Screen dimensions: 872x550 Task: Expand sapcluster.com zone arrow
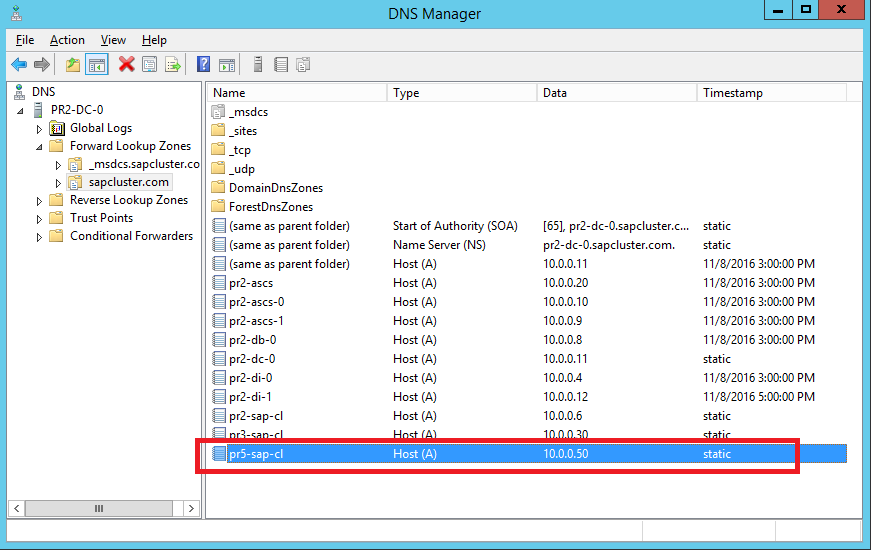tap(58, 182)
